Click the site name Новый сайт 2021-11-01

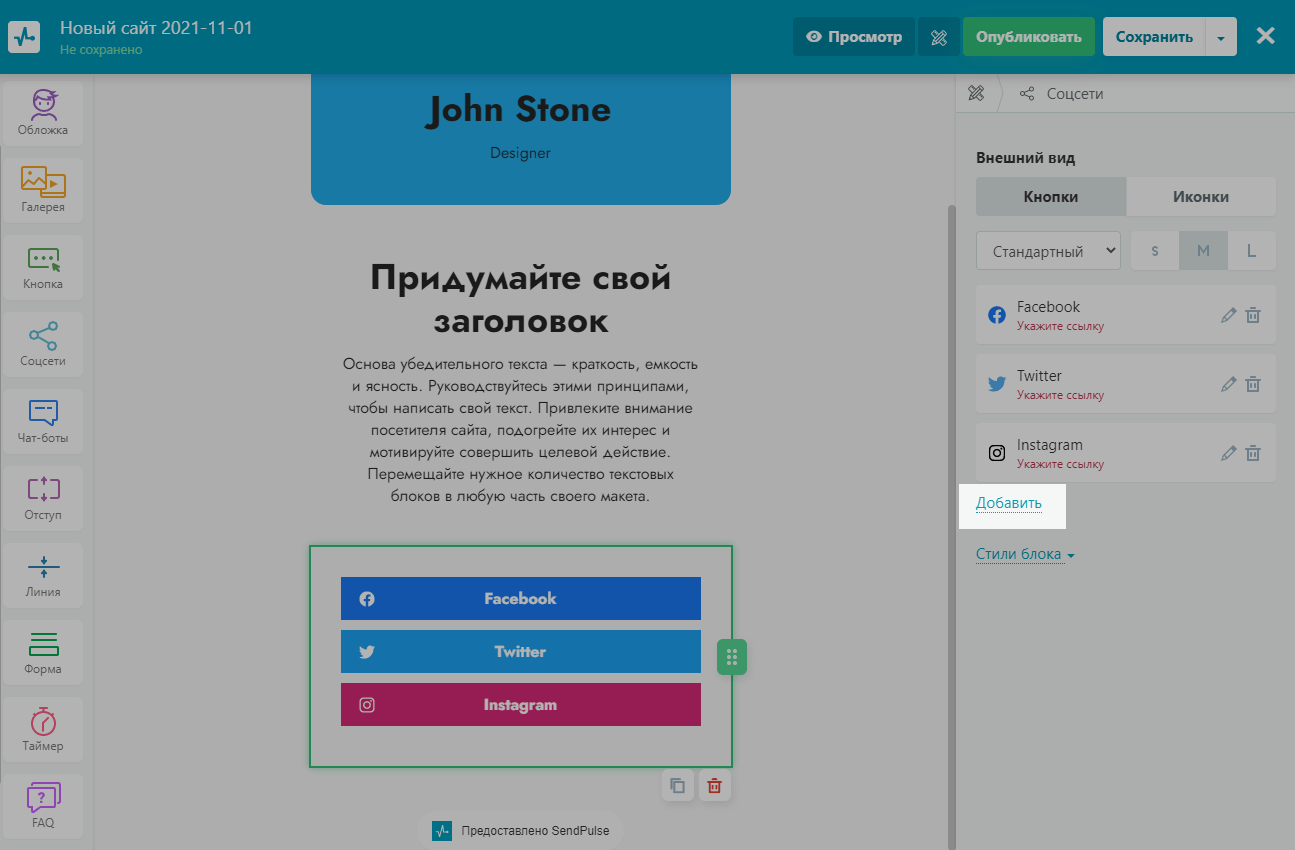pos(156,27)
